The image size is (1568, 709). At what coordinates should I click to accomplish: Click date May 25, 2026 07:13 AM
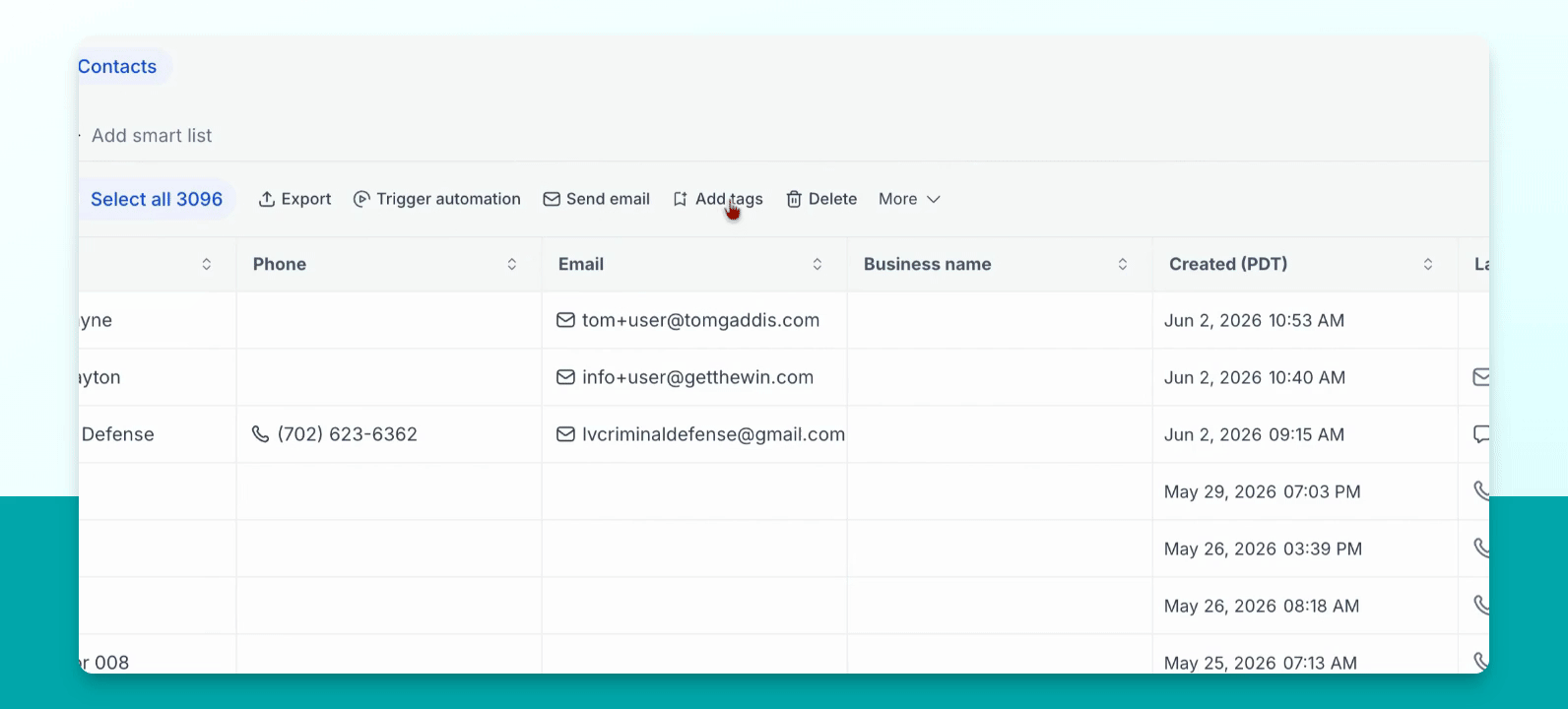tap(1261, 663)
